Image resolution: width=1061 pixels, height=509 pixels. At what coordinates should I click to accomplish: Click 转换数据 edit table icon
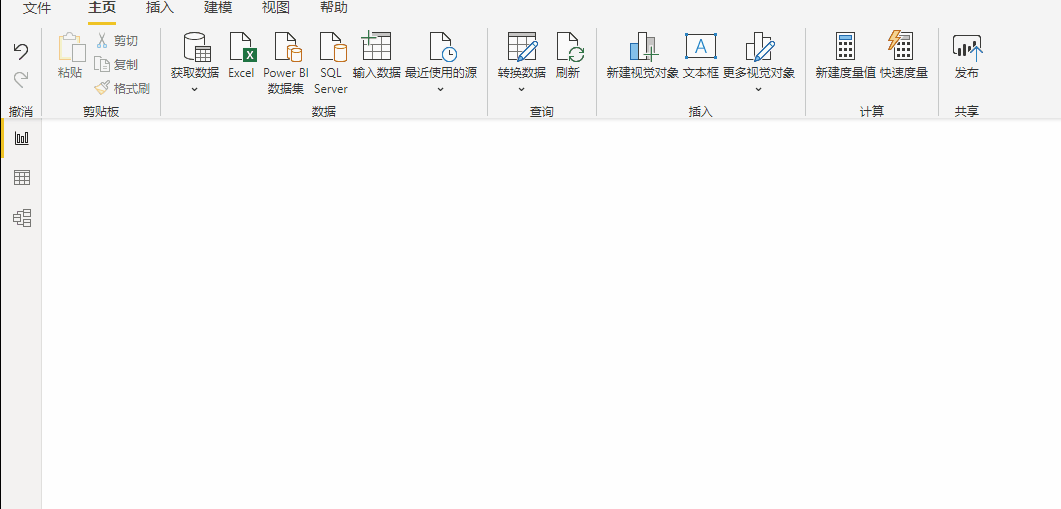[x=522, y=47]
